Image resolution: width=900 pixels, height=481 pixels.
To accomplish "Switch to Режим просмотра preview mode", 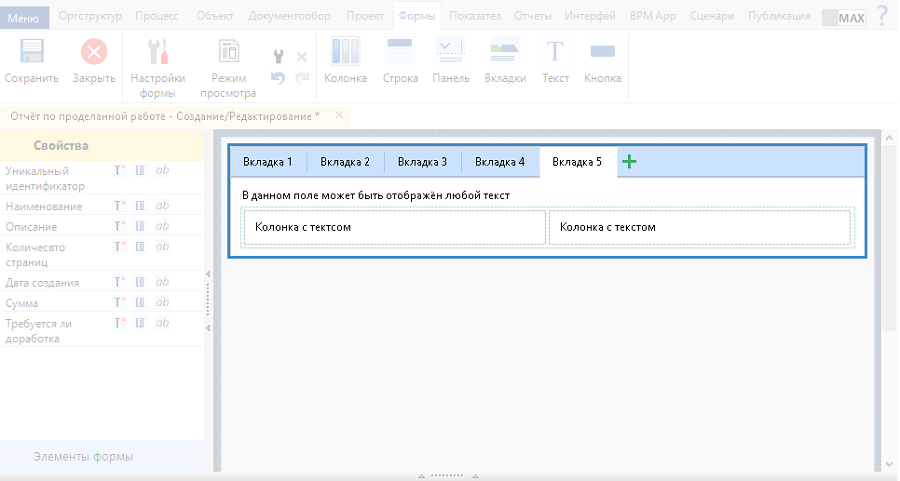I will pyautogui.click(x=228, y=54).
